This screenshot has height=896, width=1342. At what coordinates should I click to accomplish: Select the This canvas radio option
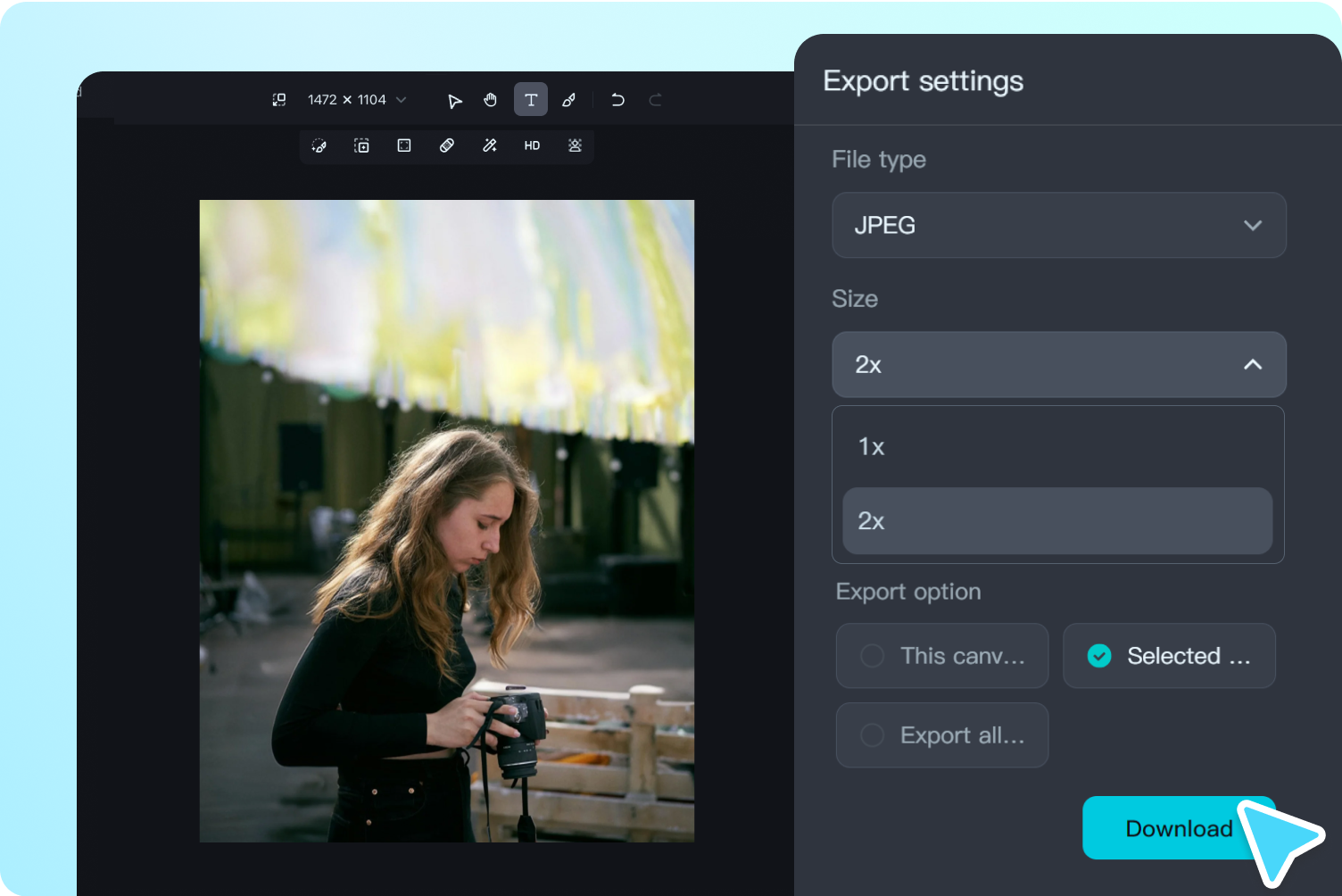872,656
